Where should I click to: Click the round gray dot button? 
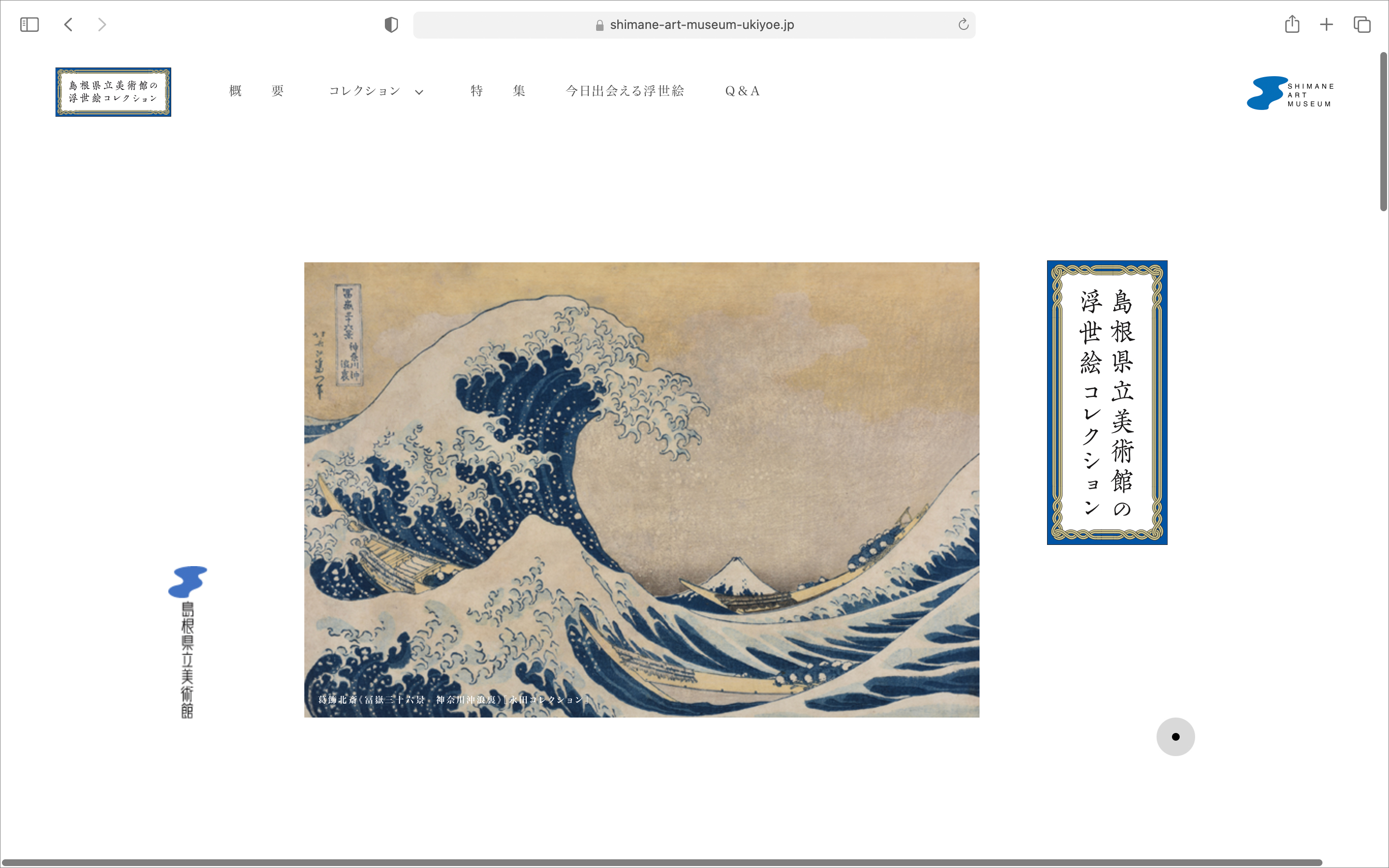click(1175, 736)
